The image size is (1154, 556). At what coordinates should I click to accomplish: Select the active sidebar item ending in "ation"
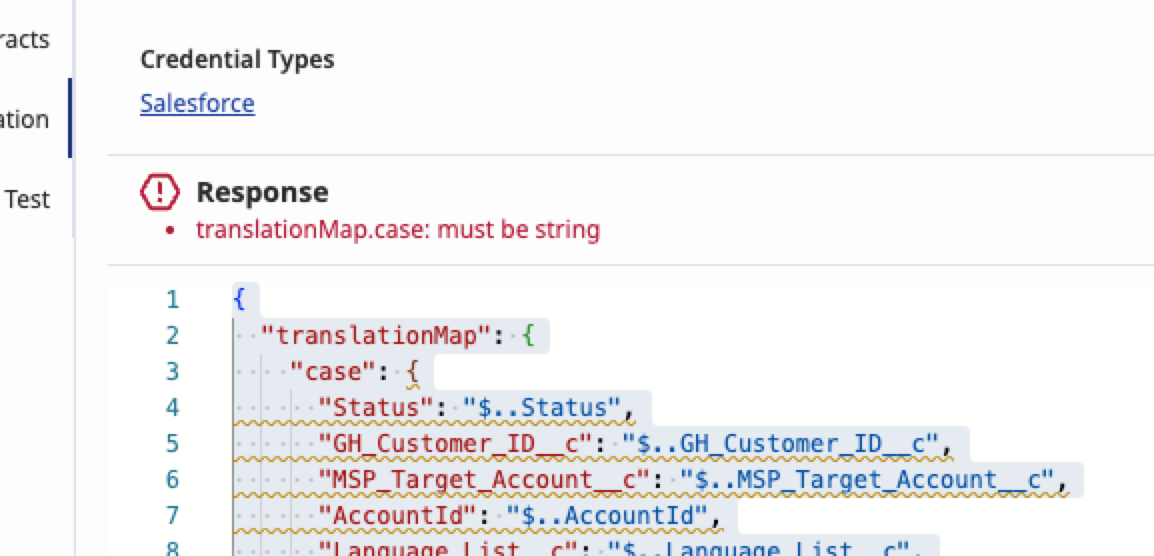point(25,120)
